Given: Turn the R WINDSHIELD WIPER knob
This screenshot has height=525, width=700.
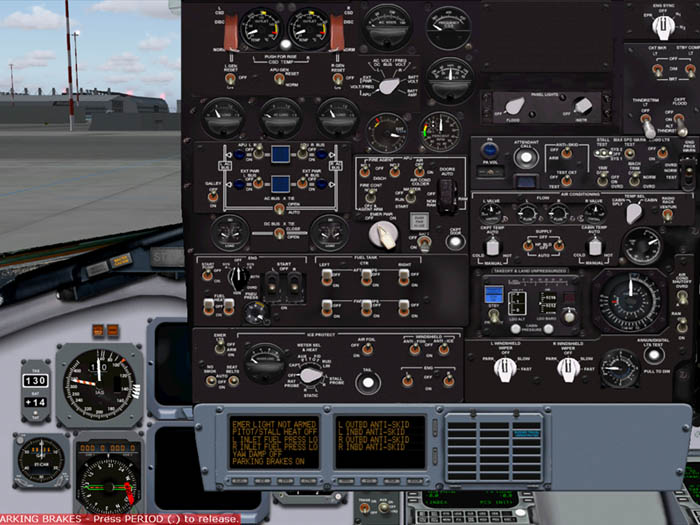Looking at the screenshot, I should [x=568, y=370].
